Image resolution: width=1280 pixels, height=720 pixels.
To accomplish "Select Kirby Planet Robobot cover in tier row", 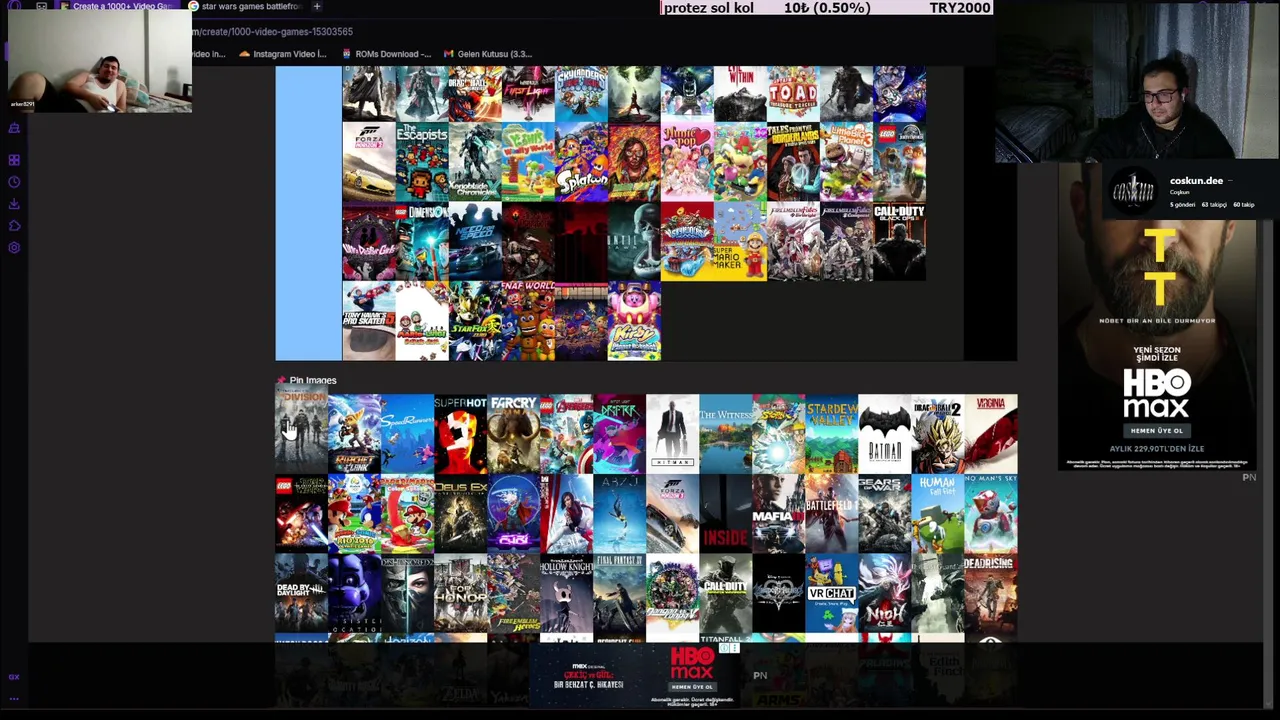I will coord(633,321).
